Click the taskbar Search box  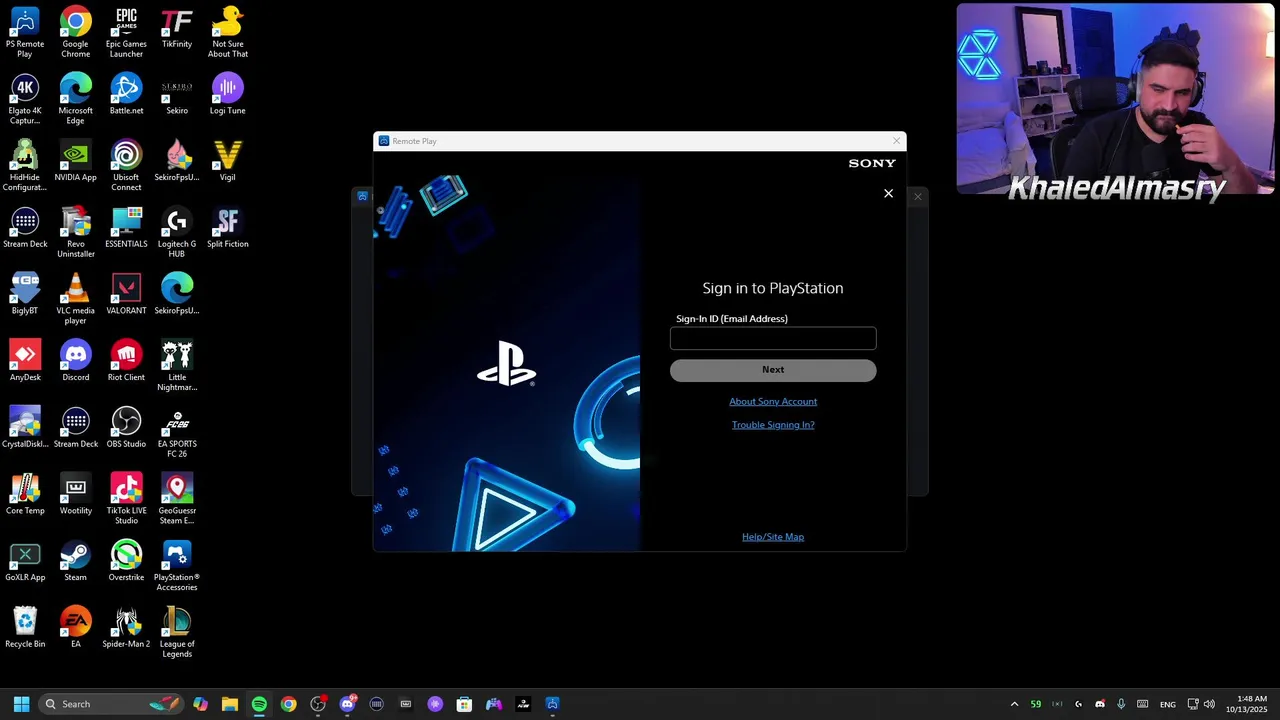click(x=112, y=704)
